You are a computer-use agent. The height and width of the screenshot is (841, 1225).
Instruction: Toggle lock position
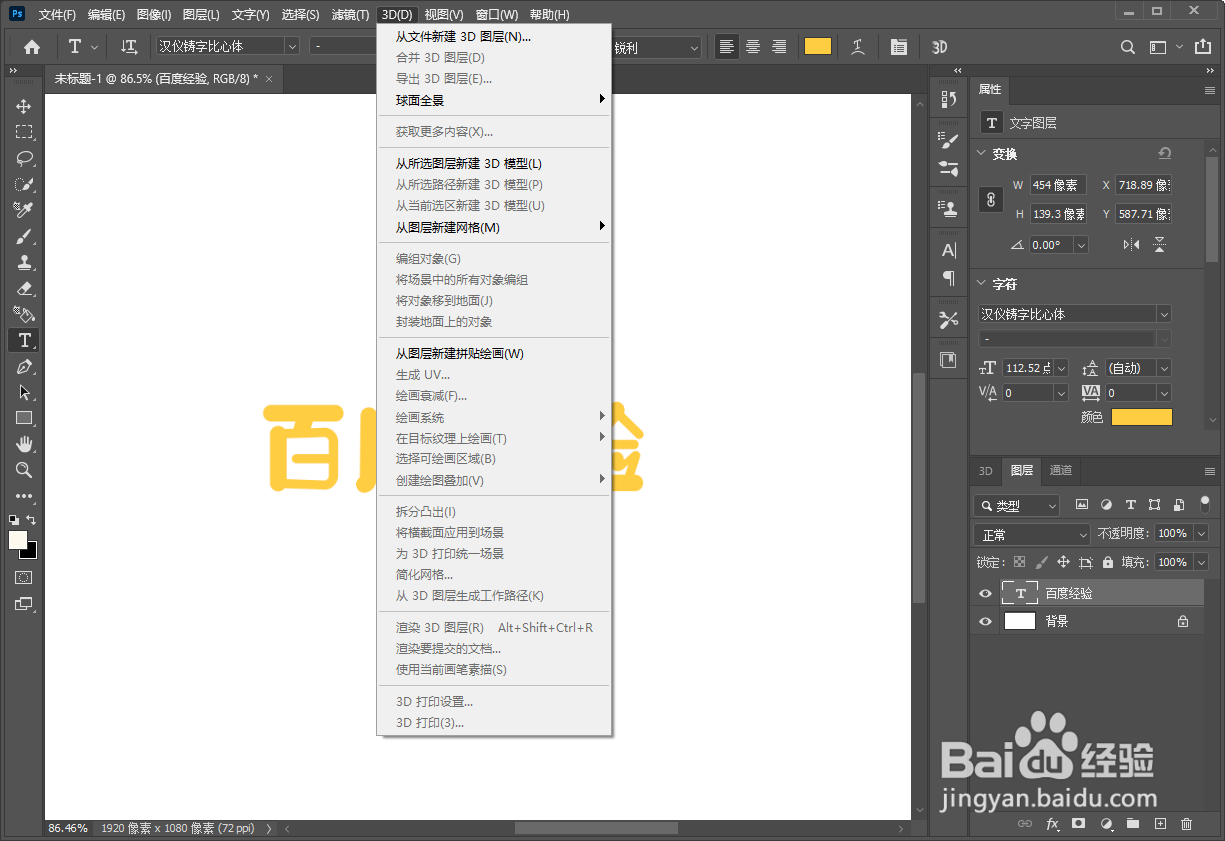[1063, 562]
